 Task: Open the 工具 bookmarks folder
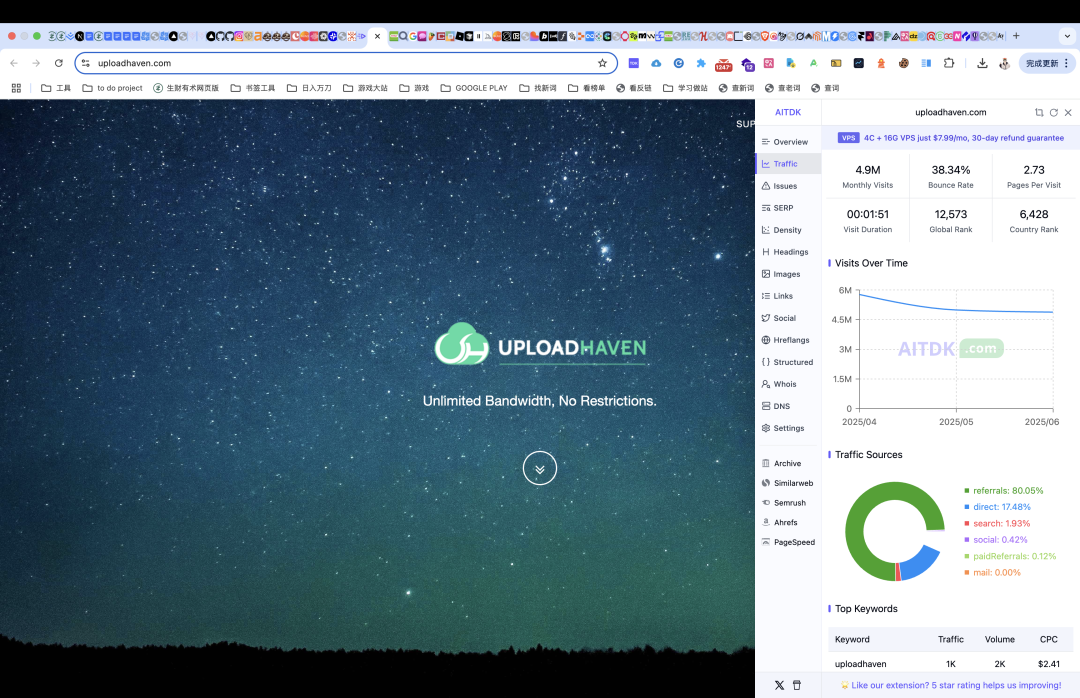coord(56,88)
